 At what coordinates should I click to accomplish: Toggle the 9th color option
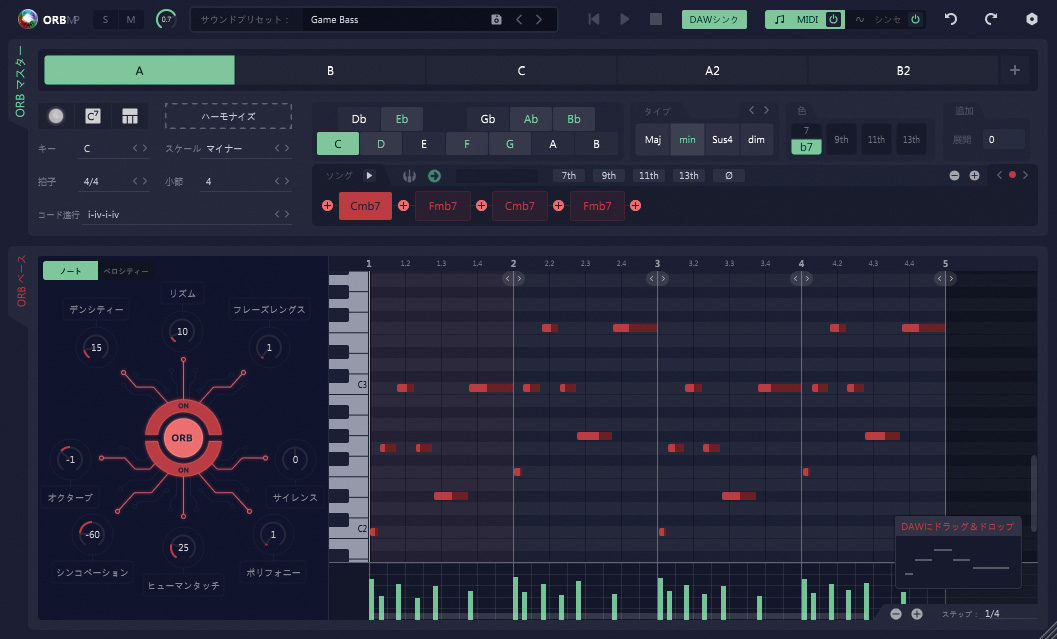[x=841, y=140]
